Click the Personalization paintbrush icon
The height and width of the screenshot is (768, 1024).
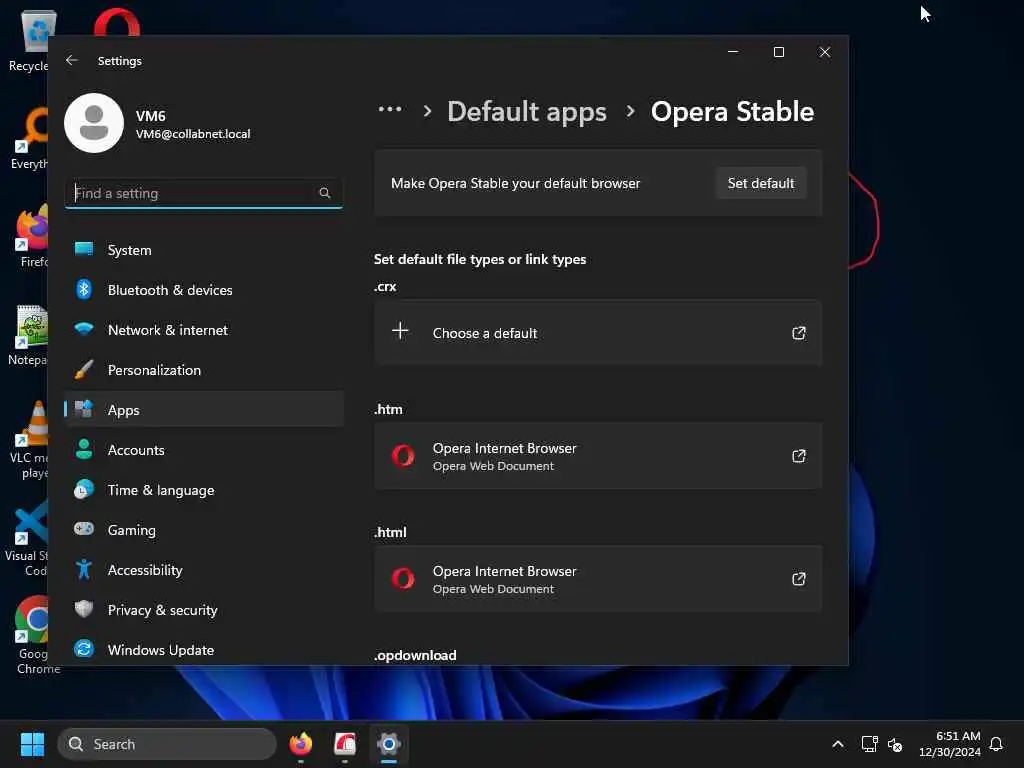click(84, 369)
